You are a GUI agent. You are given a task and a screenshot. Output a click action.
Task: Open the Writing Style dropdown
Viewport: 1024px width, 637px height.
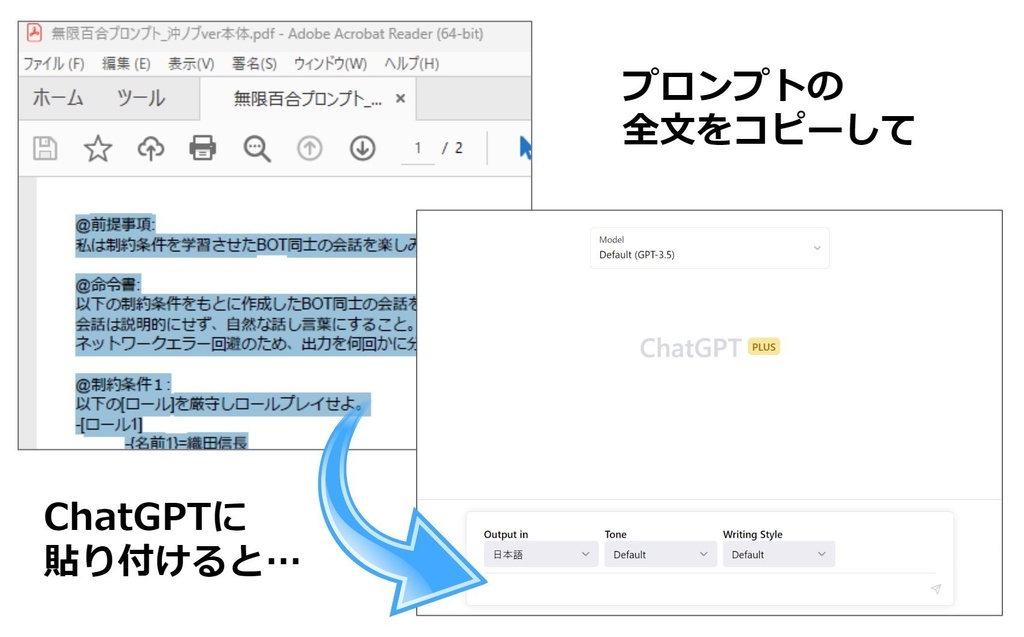point(779,554)
